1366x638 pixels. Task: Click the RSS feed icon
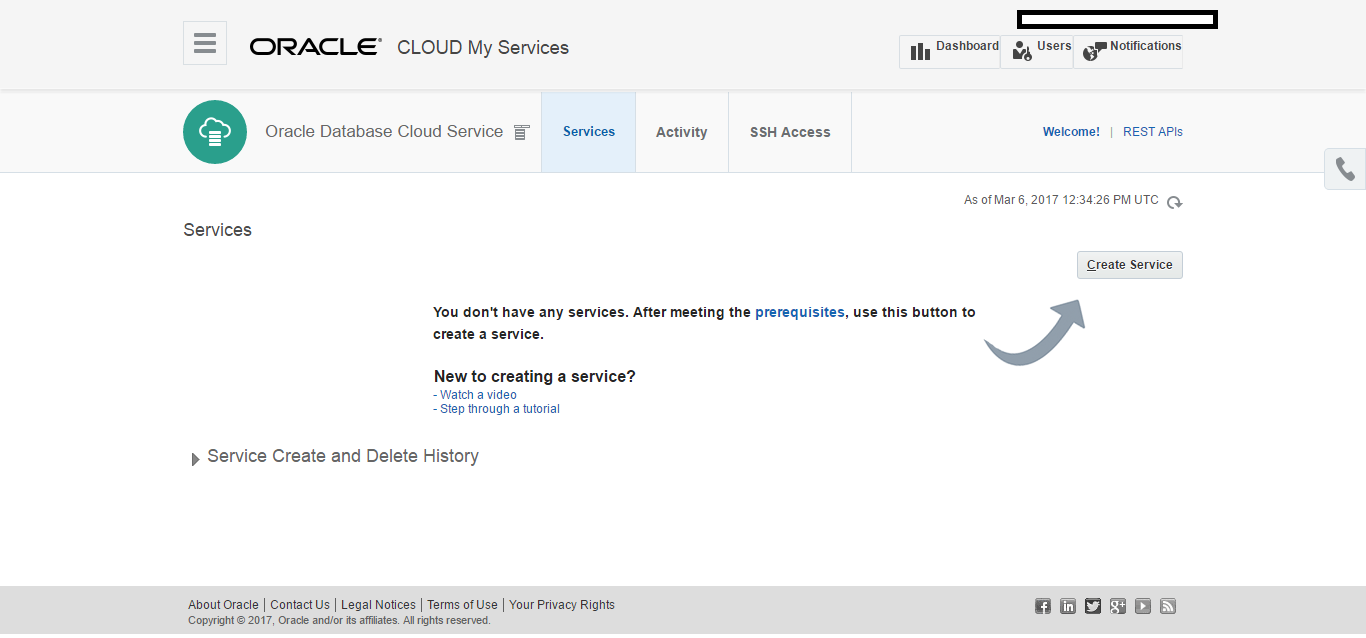(x=1168, y=606)
